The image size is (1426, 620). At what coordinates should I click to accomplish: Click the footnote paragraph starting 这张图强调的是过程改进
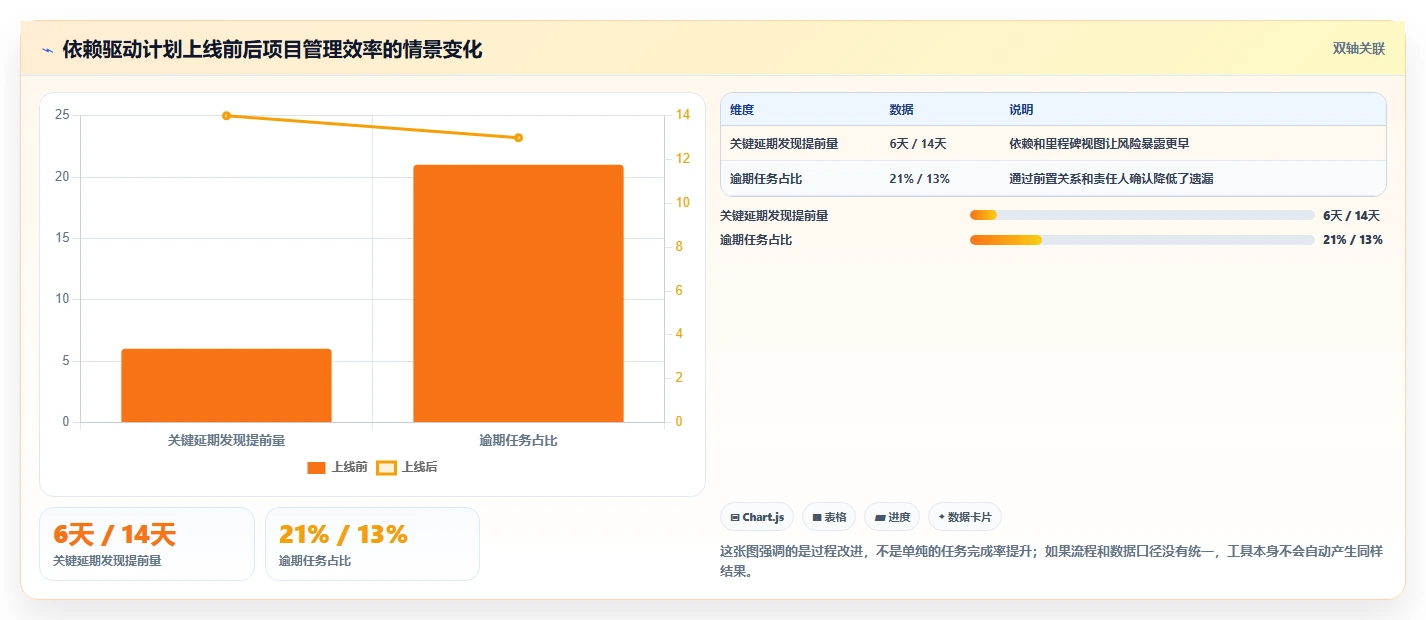coord(1052,561)
